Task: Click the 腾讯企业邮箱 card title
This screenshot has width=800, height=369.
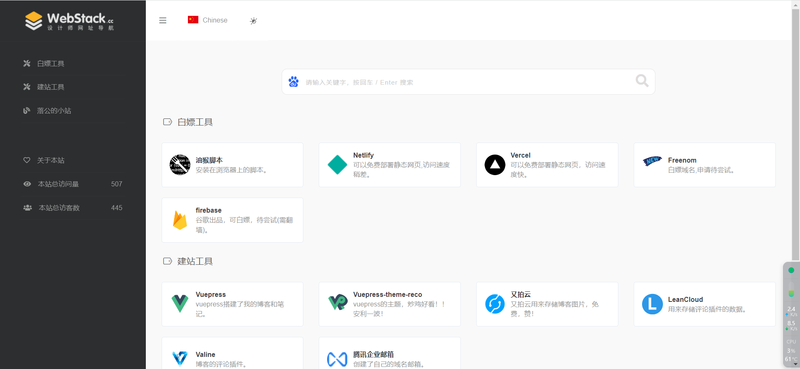Action: pyautogui.click(x=373, y=355)
